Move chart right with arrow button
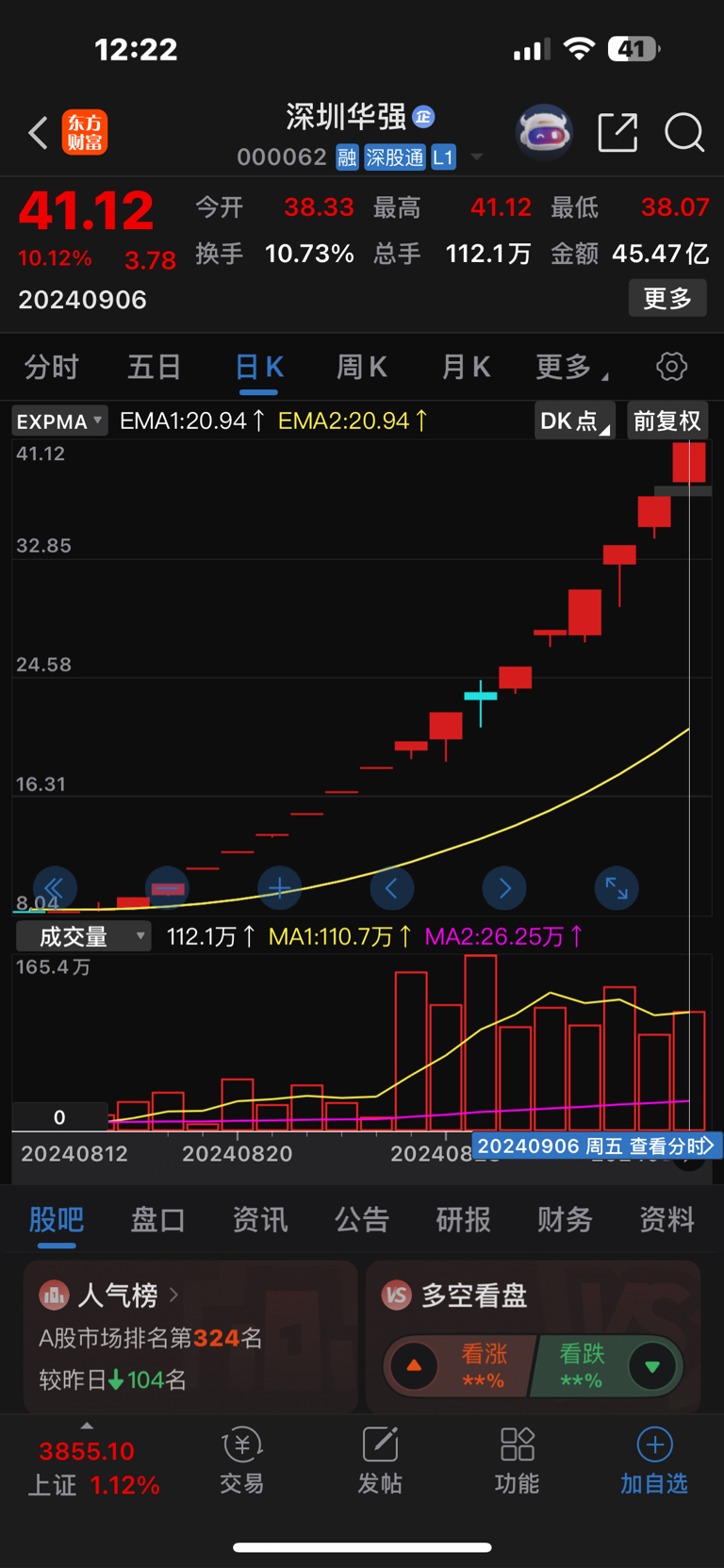Image resolution: width=724 pixels, height=1568 pixels. [504, 888]
